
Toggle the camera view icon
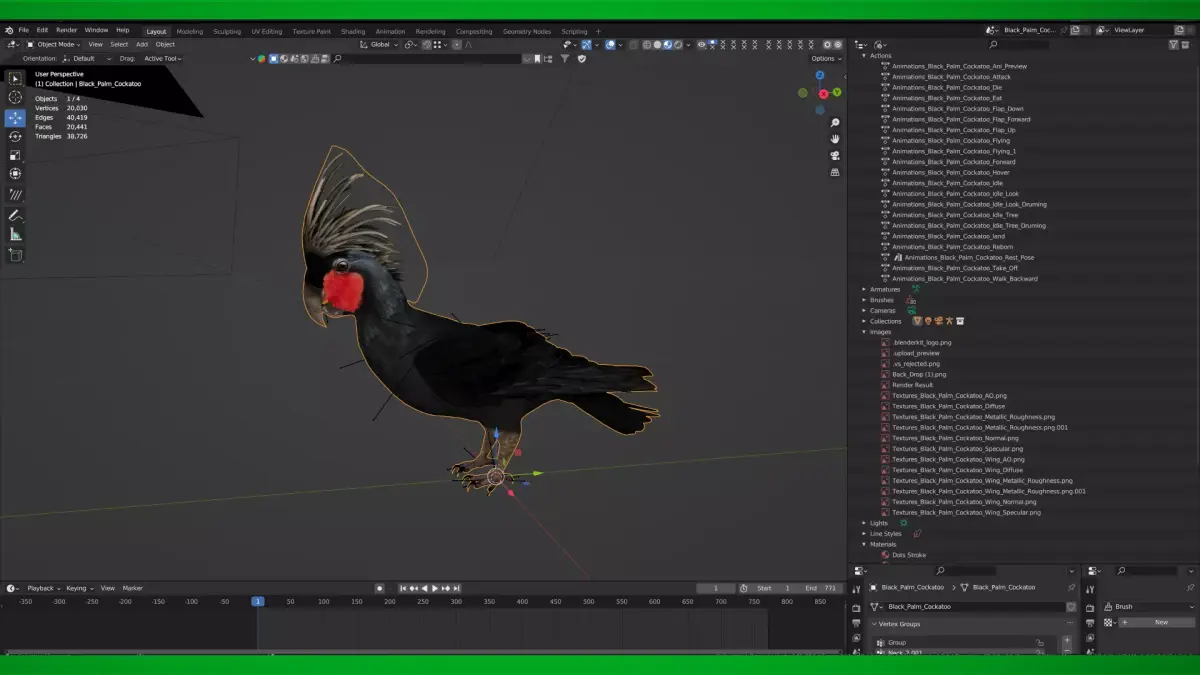point(835,156)
